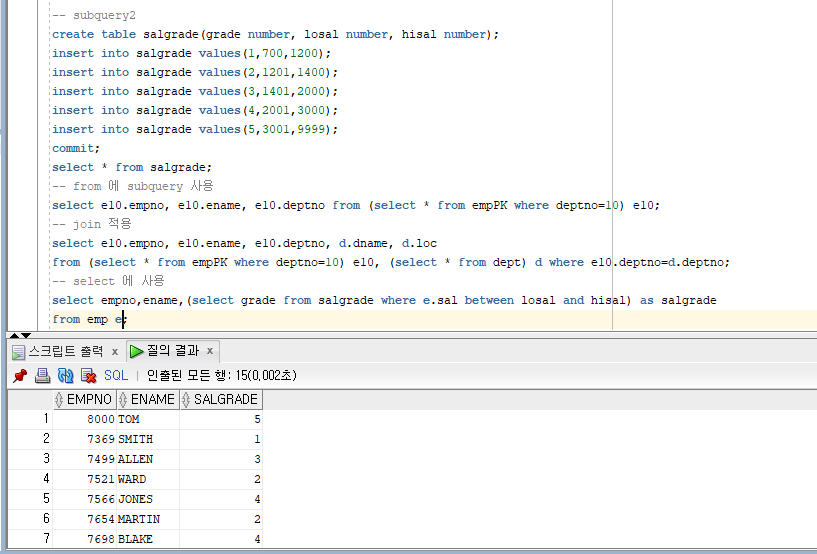
Task: Click the ENAME cell ALLEN
Action: point(148,459)
